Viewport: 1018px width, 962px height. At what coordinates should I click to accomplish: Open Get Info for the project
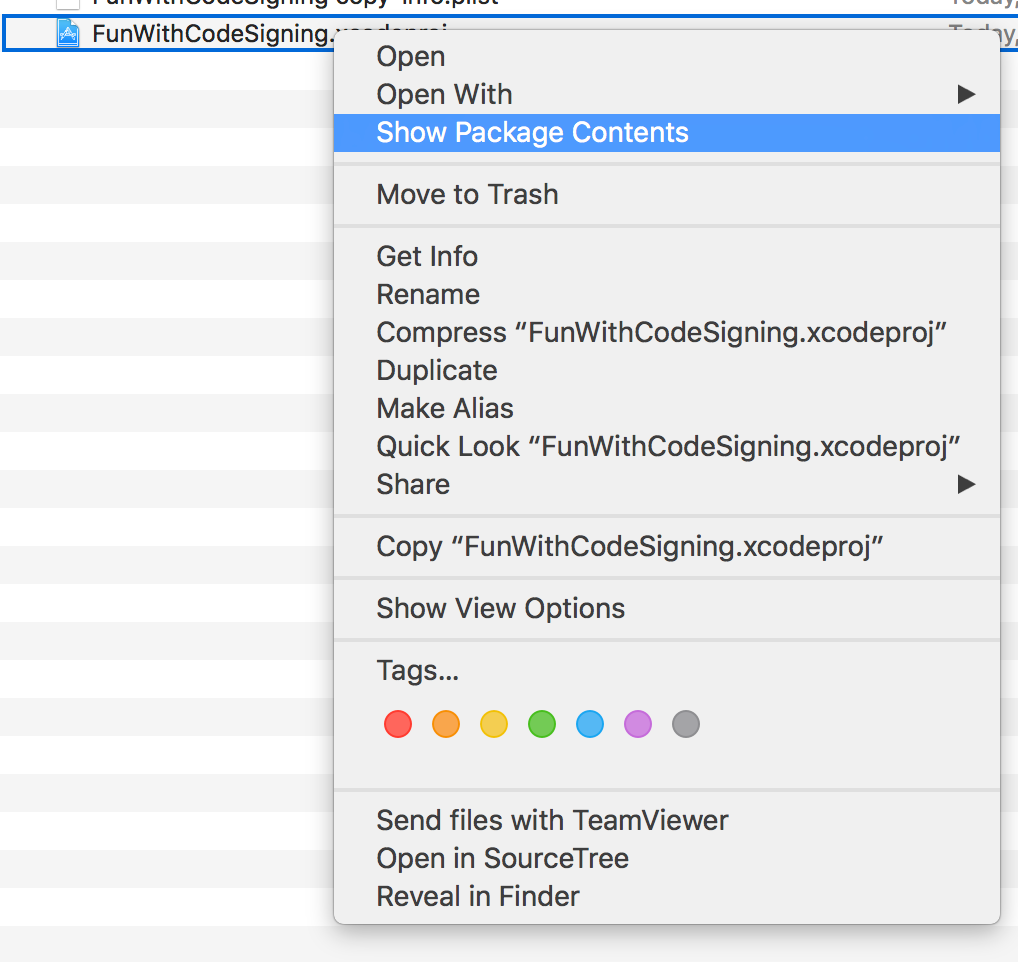[427, 257]
